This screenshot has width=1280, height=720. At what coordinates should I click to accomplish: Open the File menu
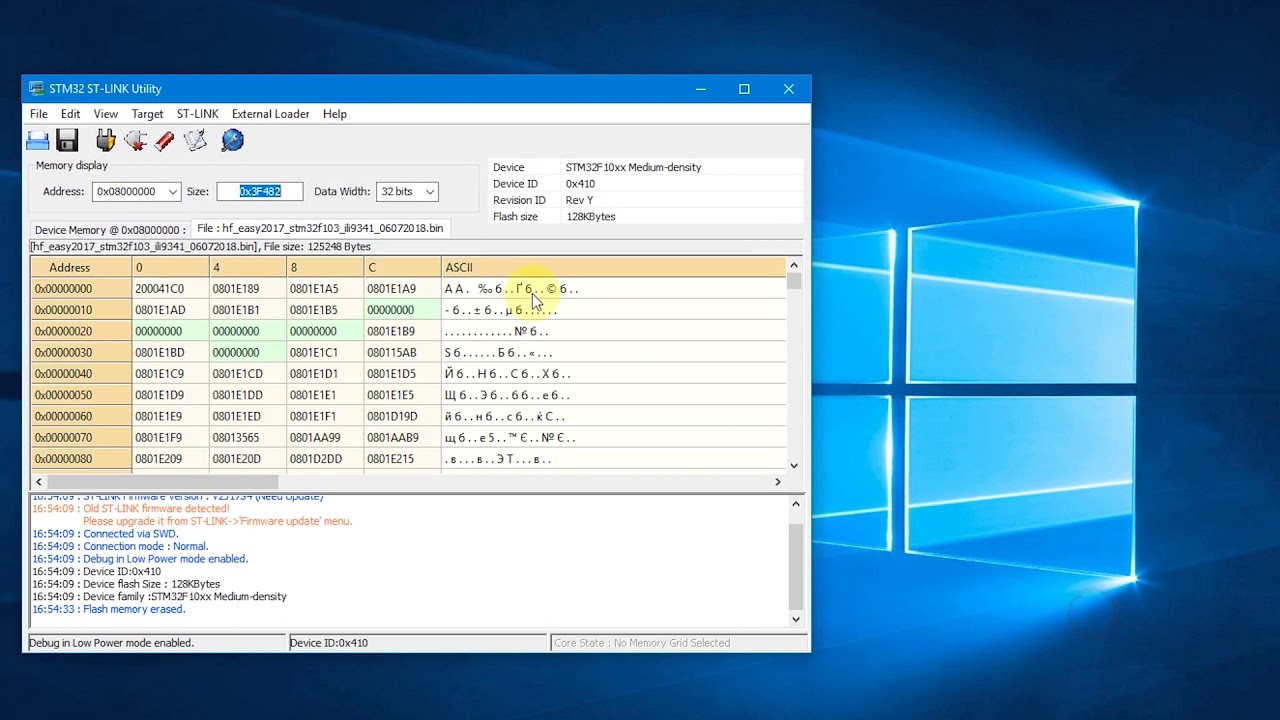tap(39, 114)
